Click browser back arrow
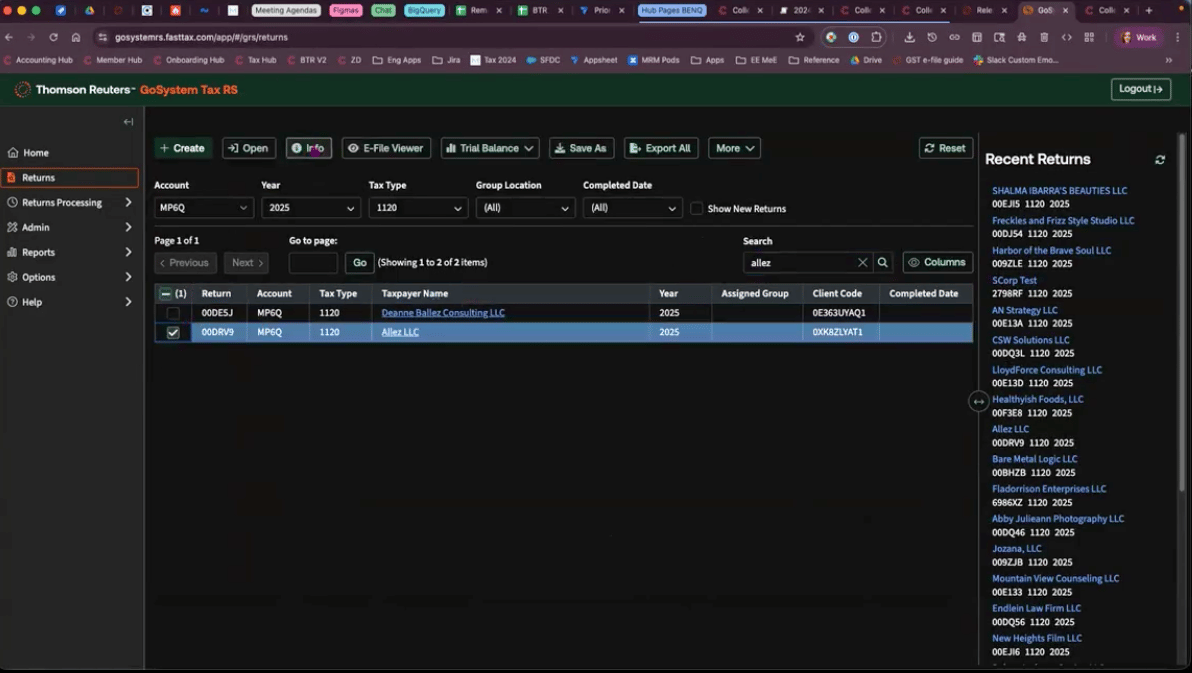 tap(9, 37)
